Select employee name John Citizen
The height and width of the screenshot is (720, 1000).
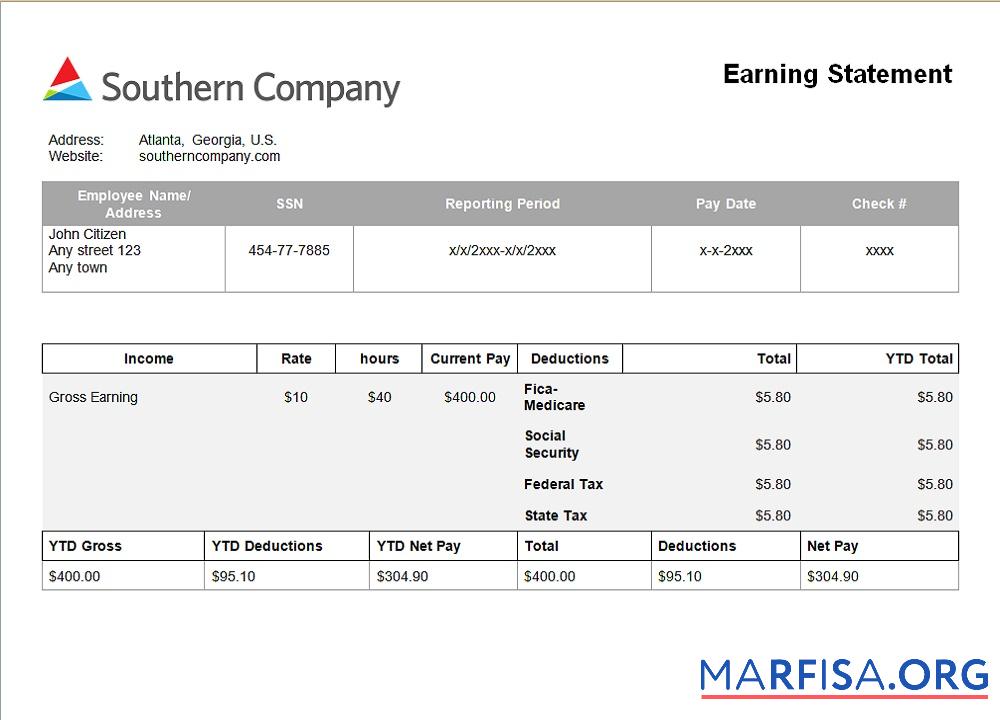tap(86, 234)
